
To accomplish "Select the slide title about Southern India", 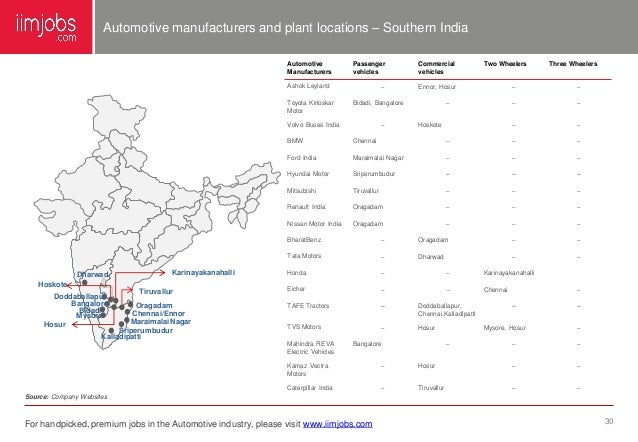I will pyautogui.click(x=285, y=28).
